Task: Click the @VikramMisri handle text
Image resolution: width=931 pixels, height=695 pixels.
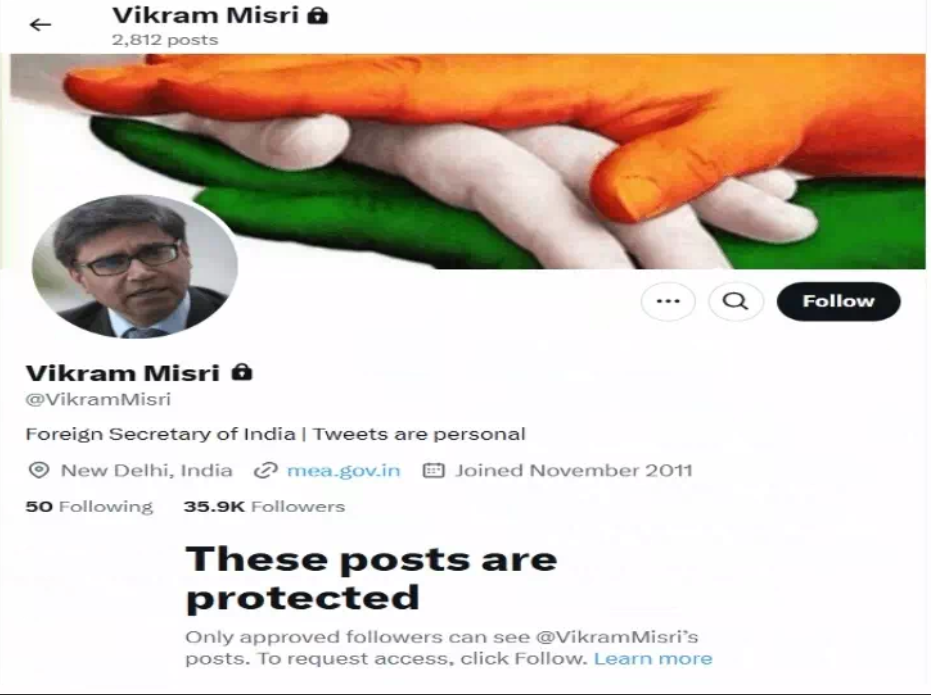Action: coord(98,399)
